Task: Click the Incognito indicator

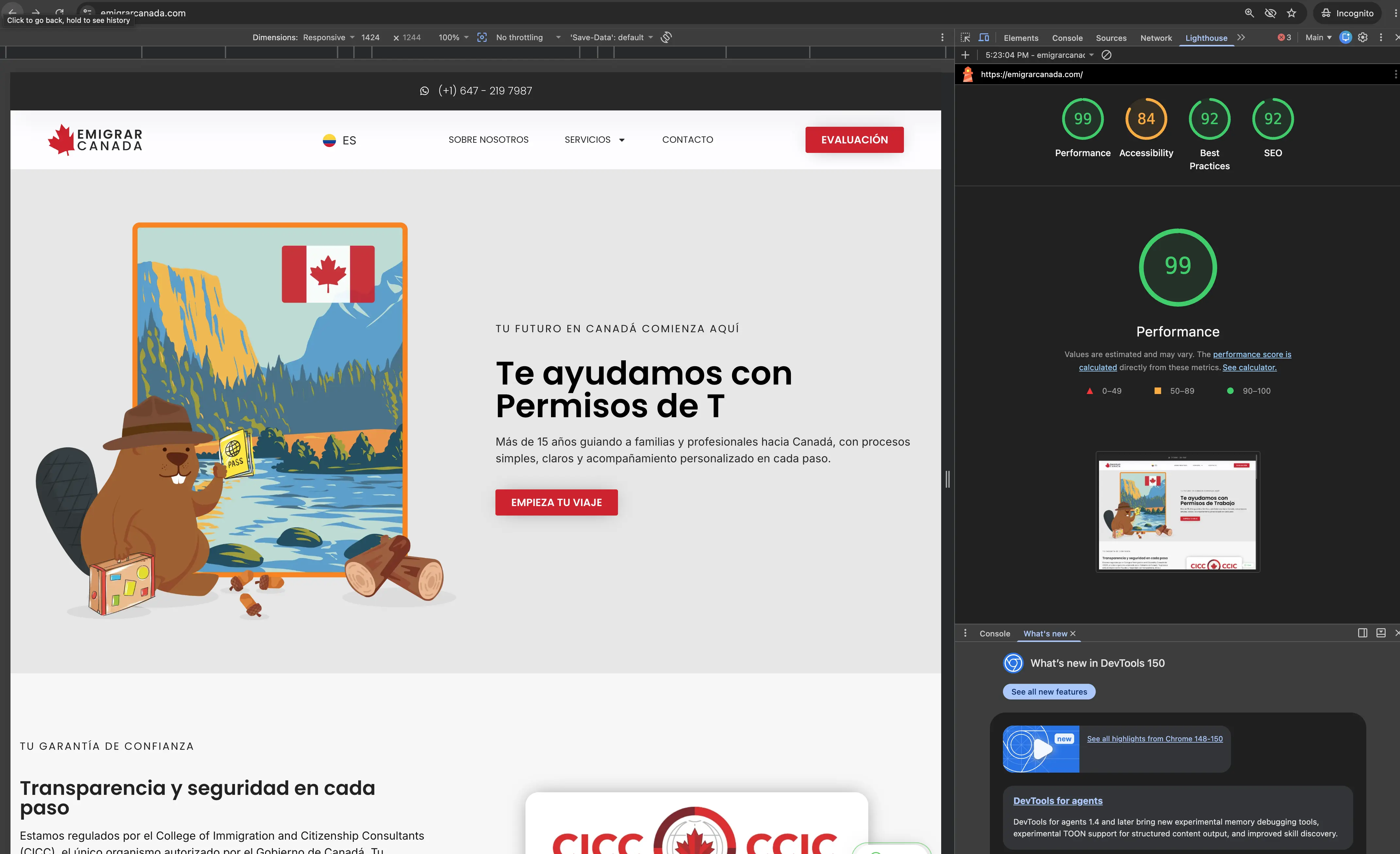Action: point(1347,13)
